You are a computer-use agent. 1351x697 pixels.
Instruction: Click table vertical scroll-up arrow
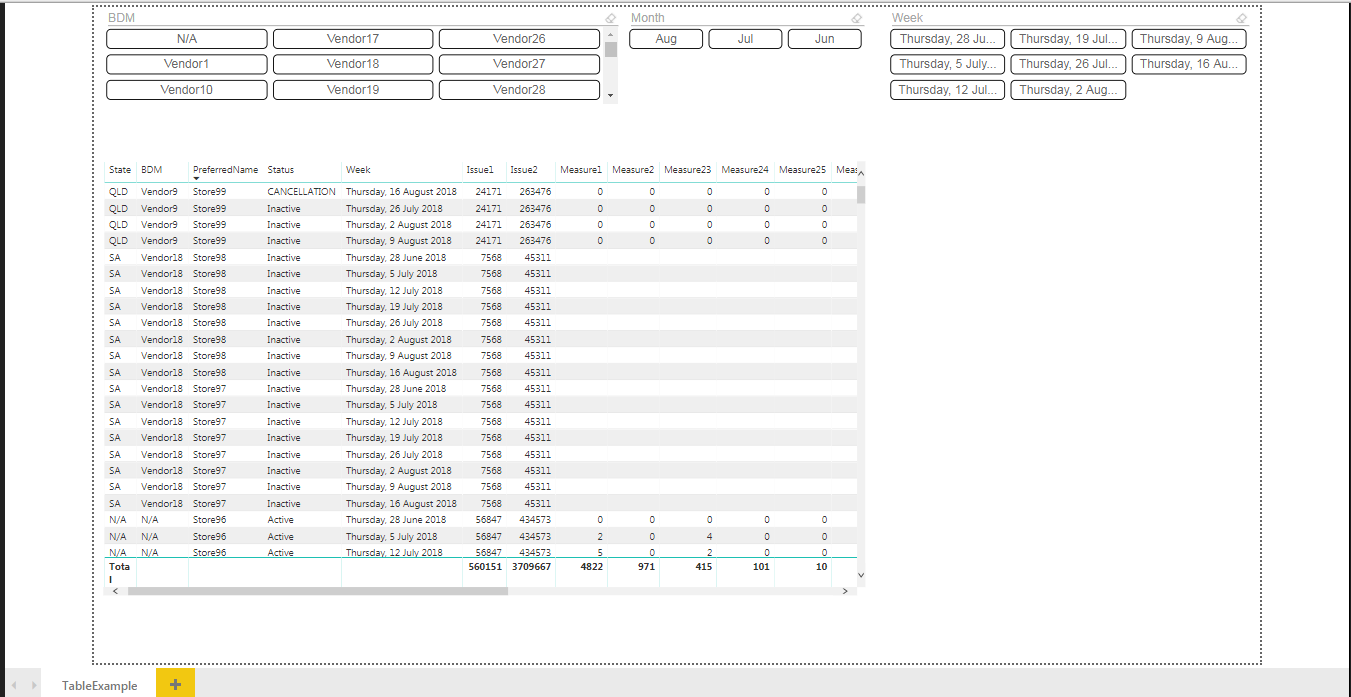[x=861, y=174]
